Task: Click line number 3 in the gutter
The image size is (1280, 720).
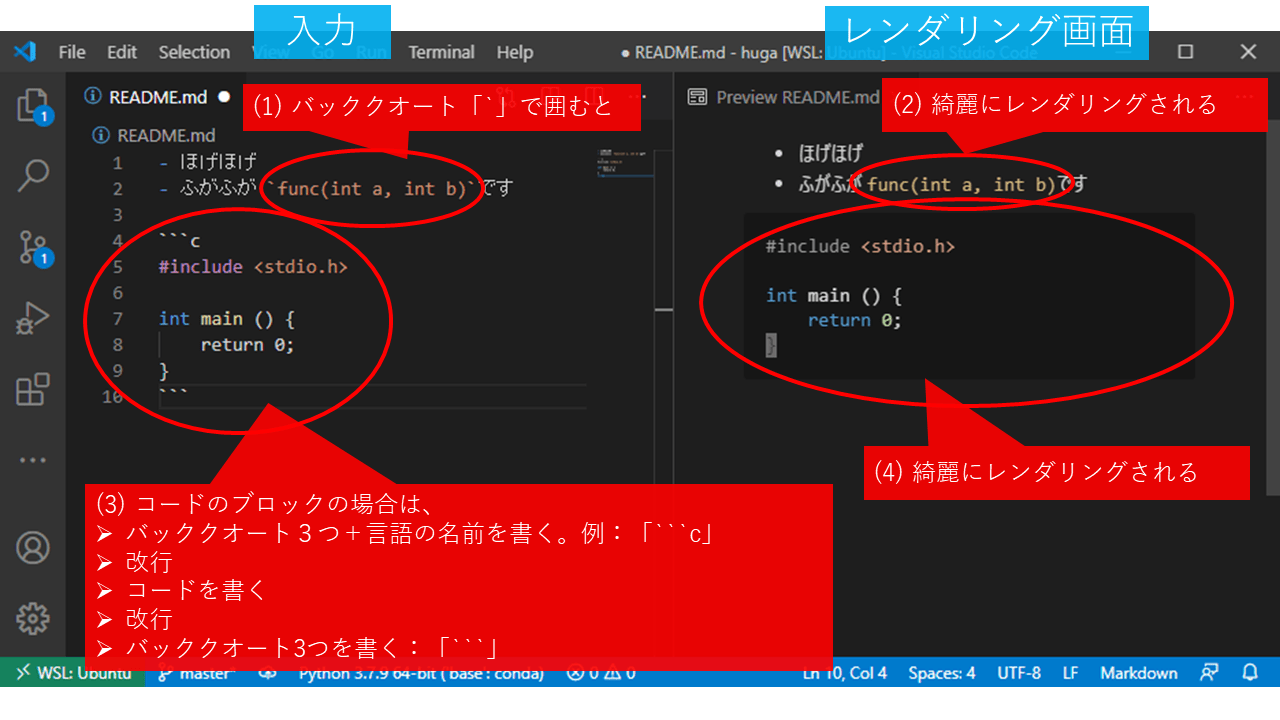Action: 118,214
